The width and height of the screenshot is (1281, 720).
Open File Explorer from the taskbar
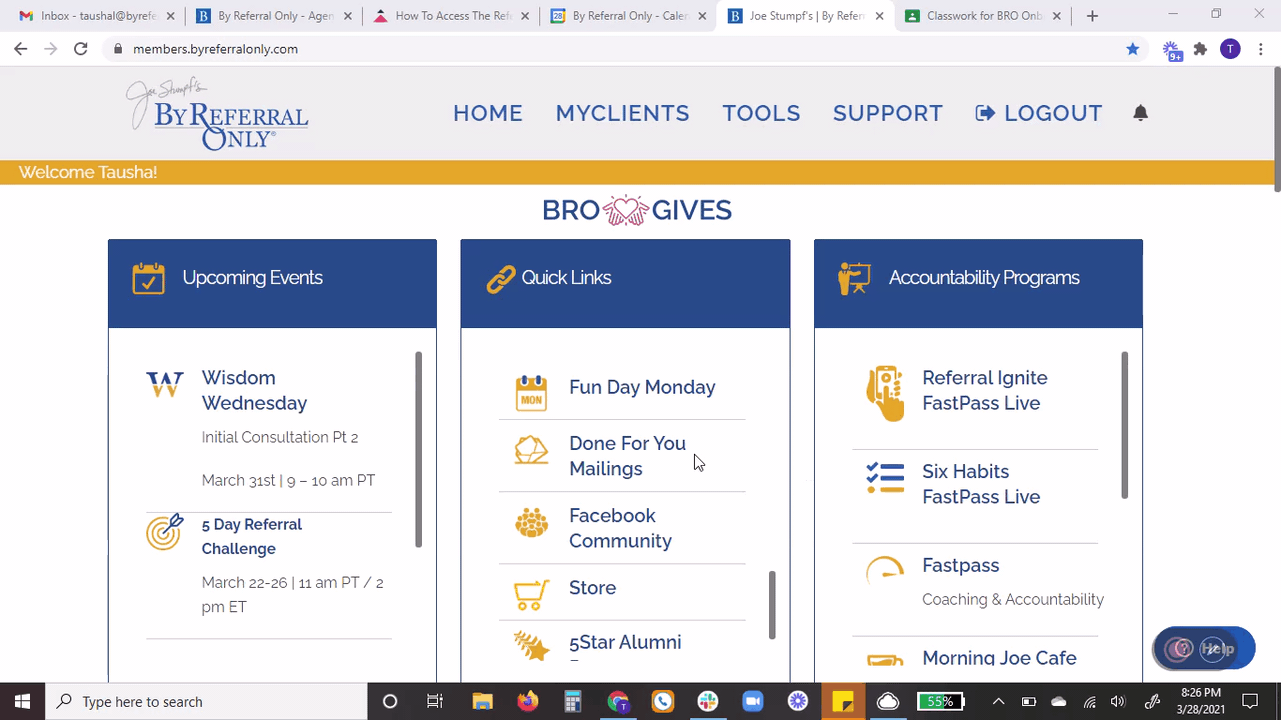click(x=482, y=701)
